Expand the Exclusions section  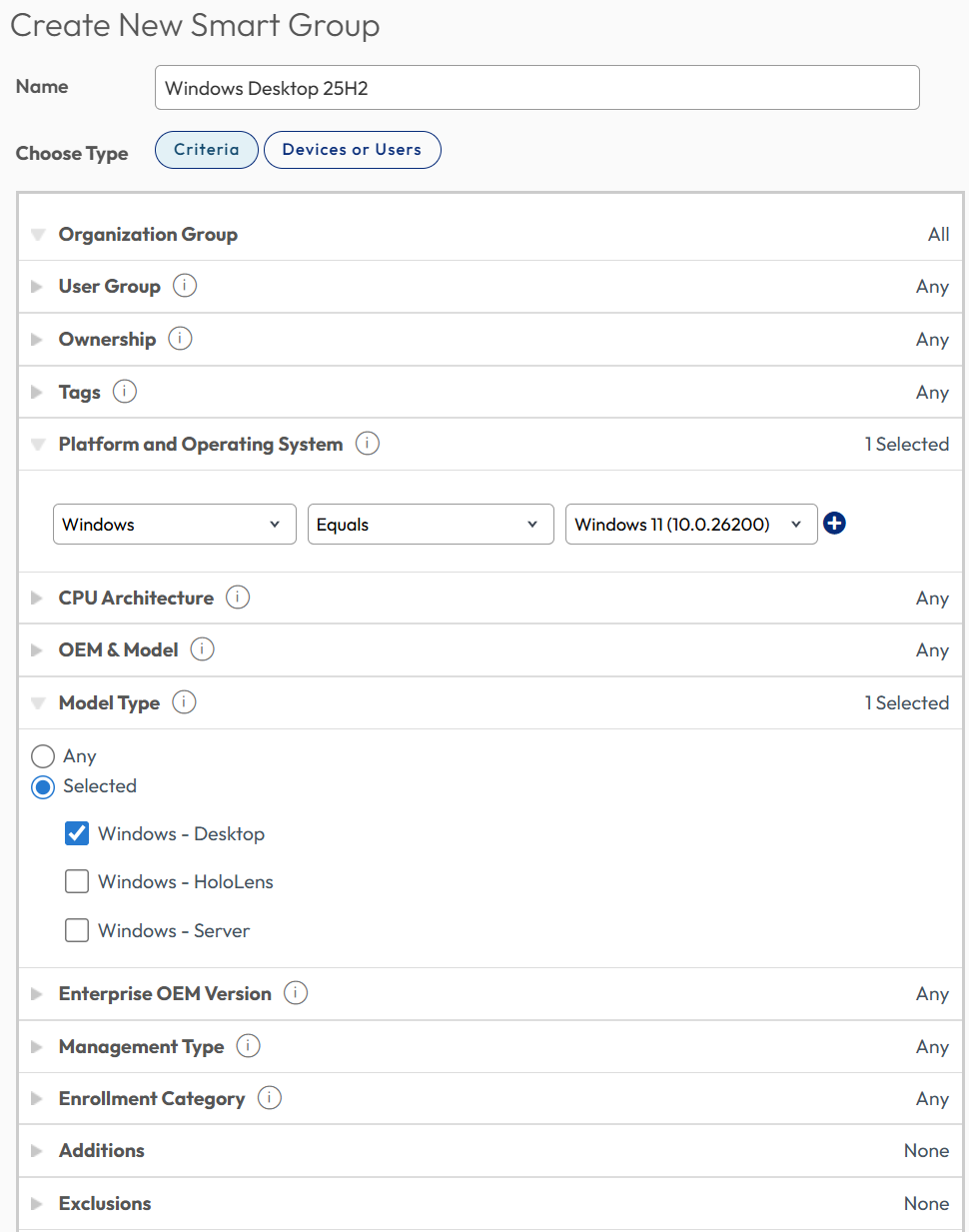pyautogui.click(x=104, y=1203)
